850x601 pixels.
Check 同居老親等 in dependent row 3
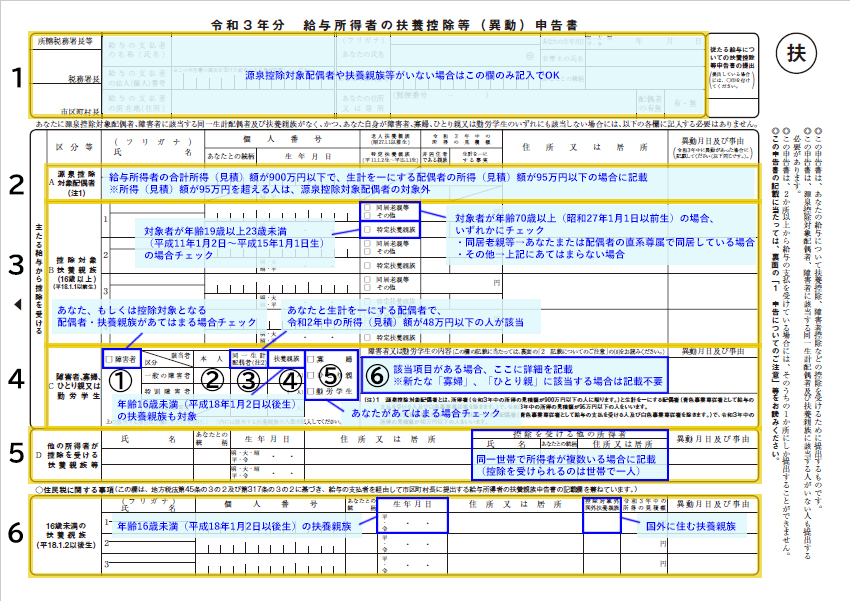tap(367, 280)
